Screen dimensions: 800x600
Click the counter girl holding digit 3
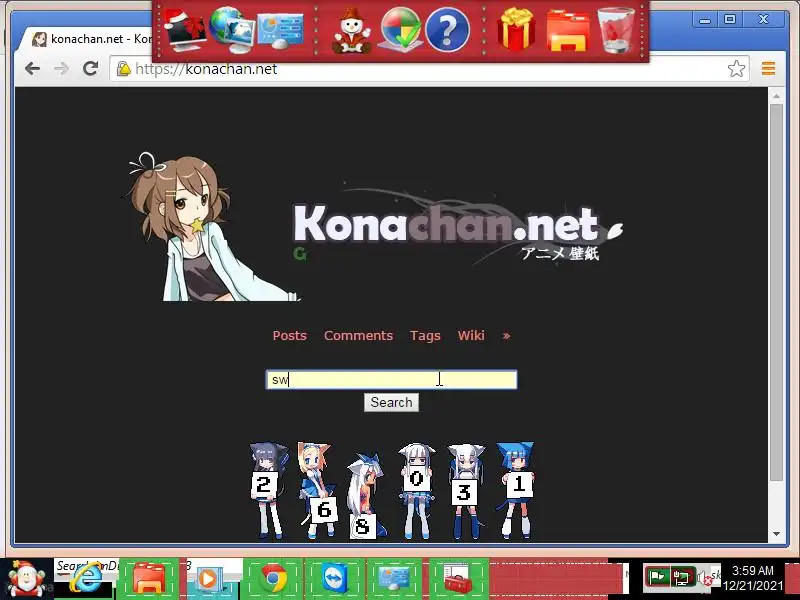pyautogui.click(x=465, y=491)
